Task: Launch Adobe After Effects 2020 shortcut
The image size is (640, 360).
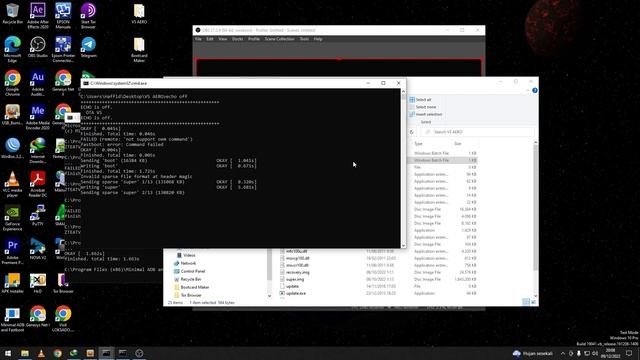Action: 38,16
